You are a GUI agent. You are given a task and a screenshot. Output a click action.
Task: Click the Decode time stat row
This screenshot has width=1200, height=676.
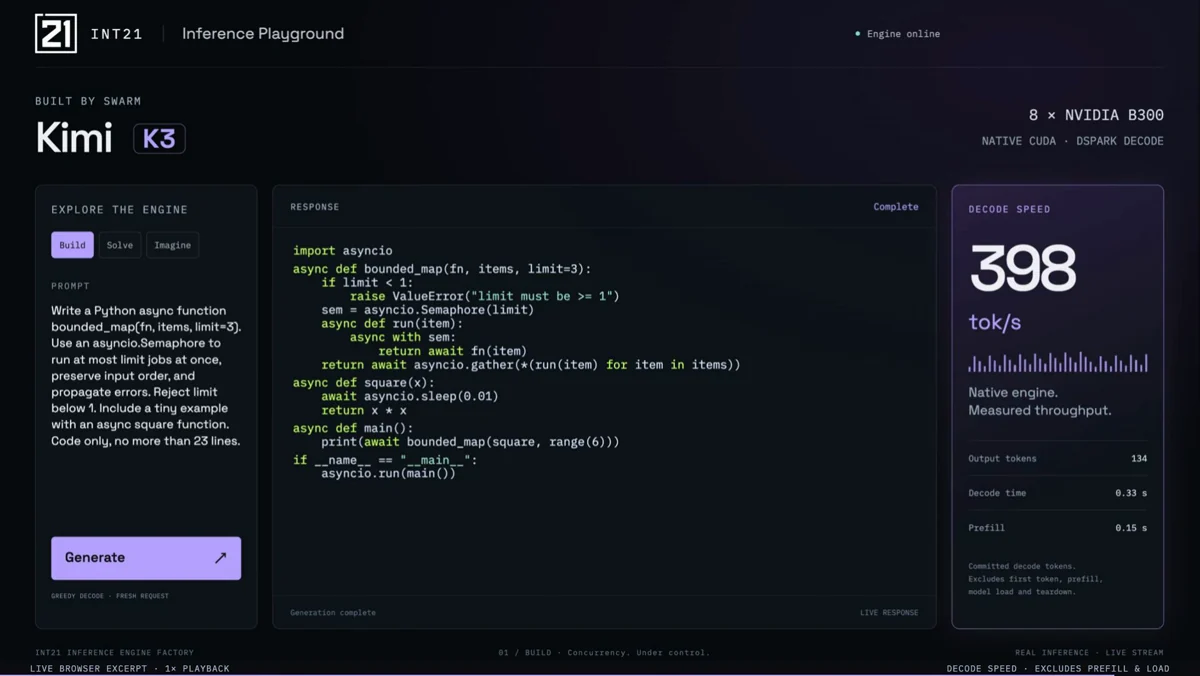point(1058,493)
